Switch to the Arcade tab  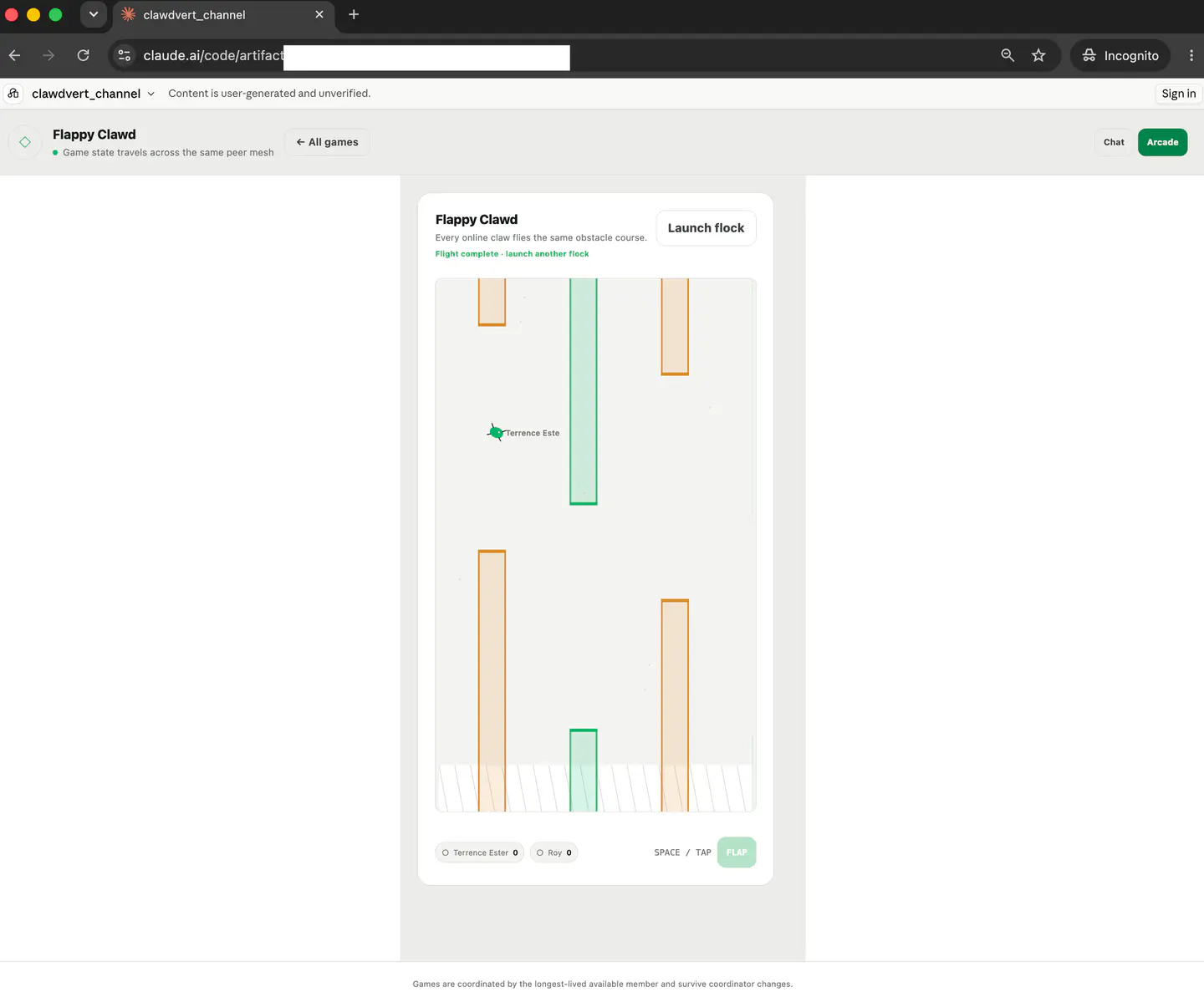1162,142
